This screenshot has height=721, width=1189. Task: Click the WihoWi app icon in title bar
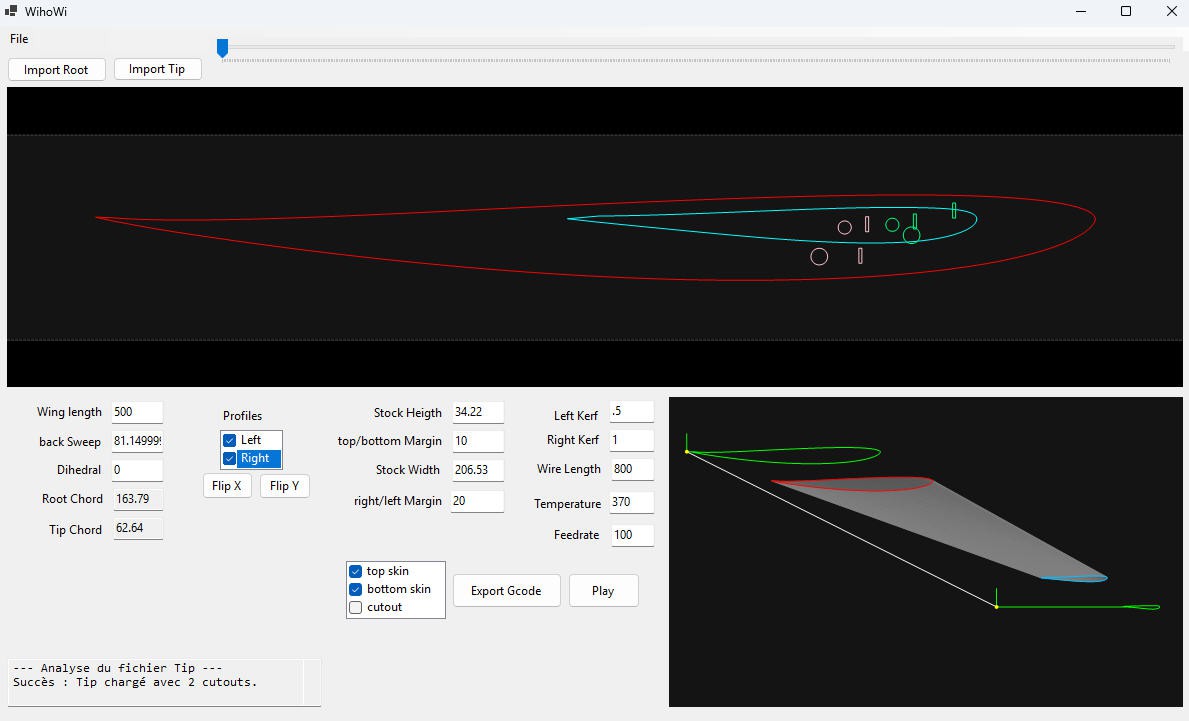point(11,11)
